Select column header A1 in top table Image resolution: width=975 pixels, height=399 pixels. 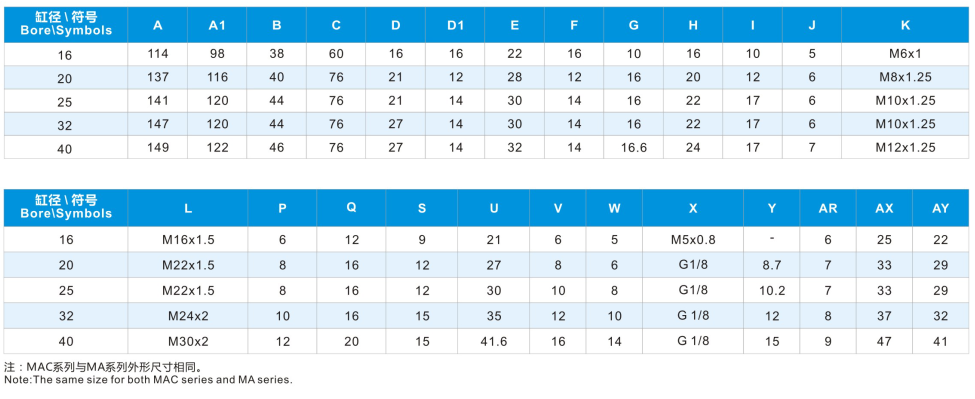tap(218, 25)
